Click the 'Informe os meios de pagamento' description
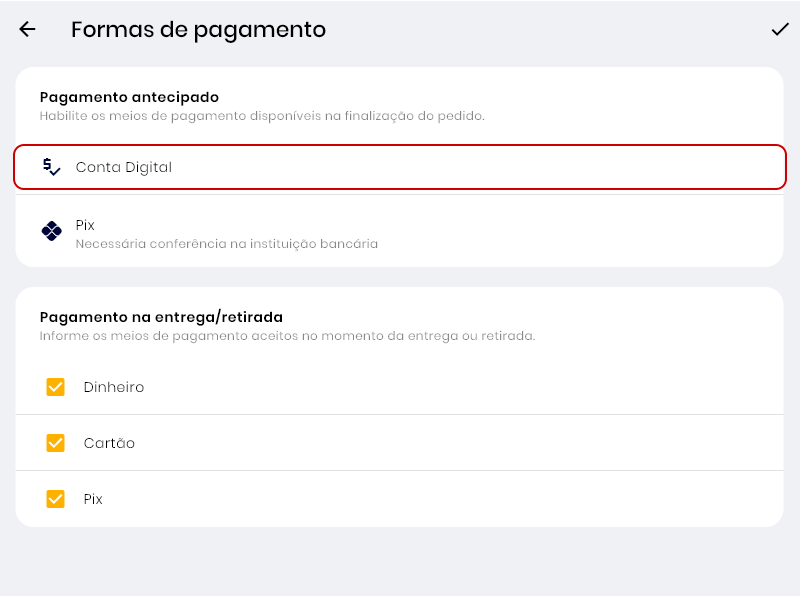Viewport: 800px width, 596px height. 287,336
